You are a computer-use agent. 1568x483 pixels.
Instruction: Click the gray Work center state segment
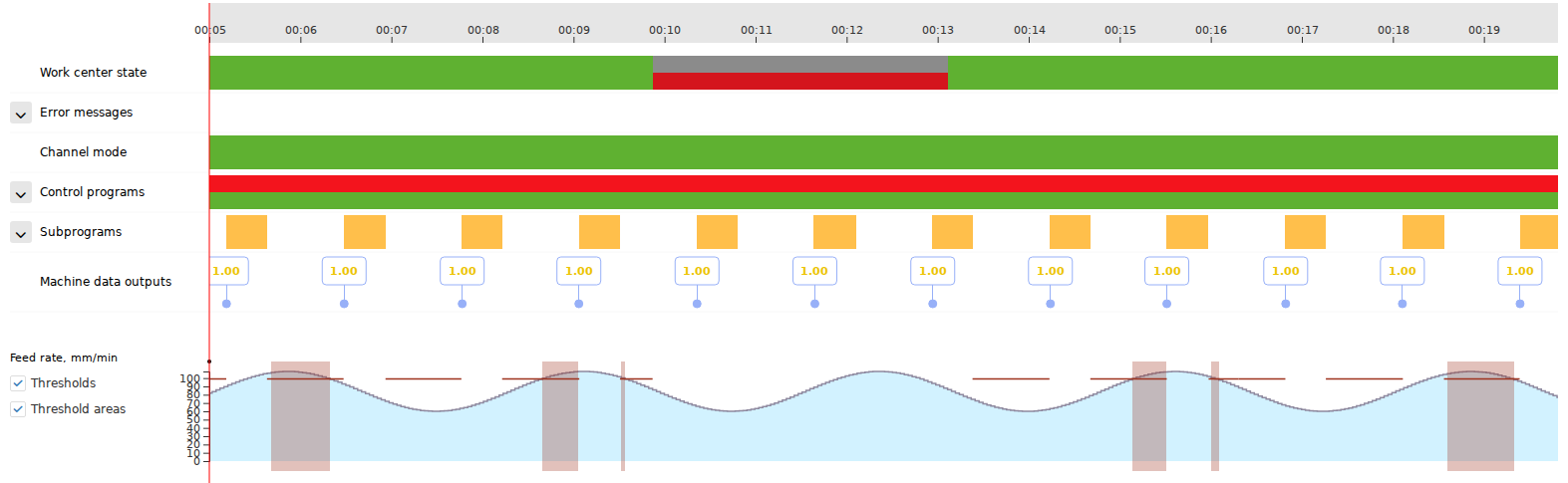pyautogui.click(x=800, y=64)
